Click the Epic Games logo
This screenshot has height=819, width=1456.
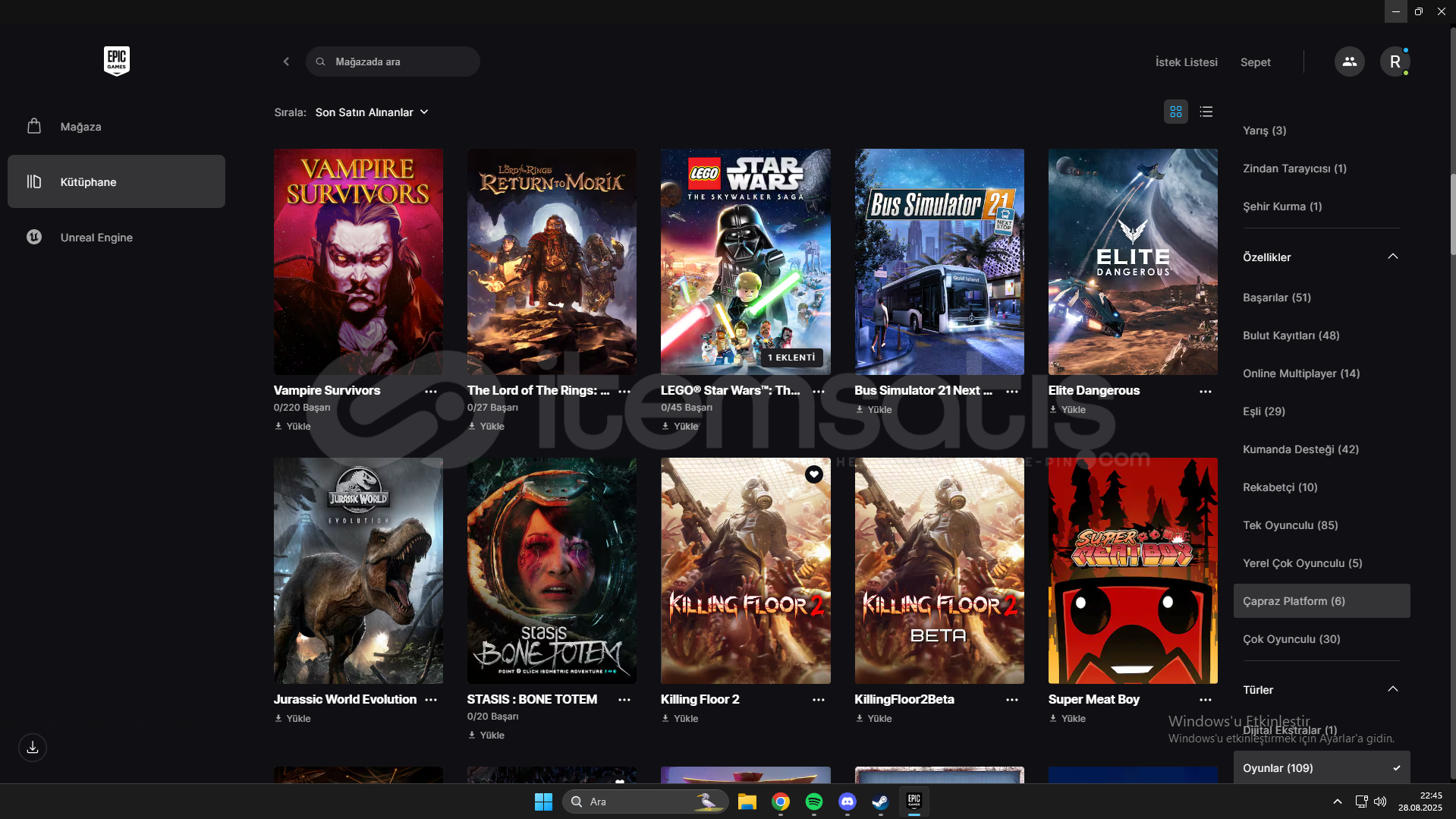(117, 61)
